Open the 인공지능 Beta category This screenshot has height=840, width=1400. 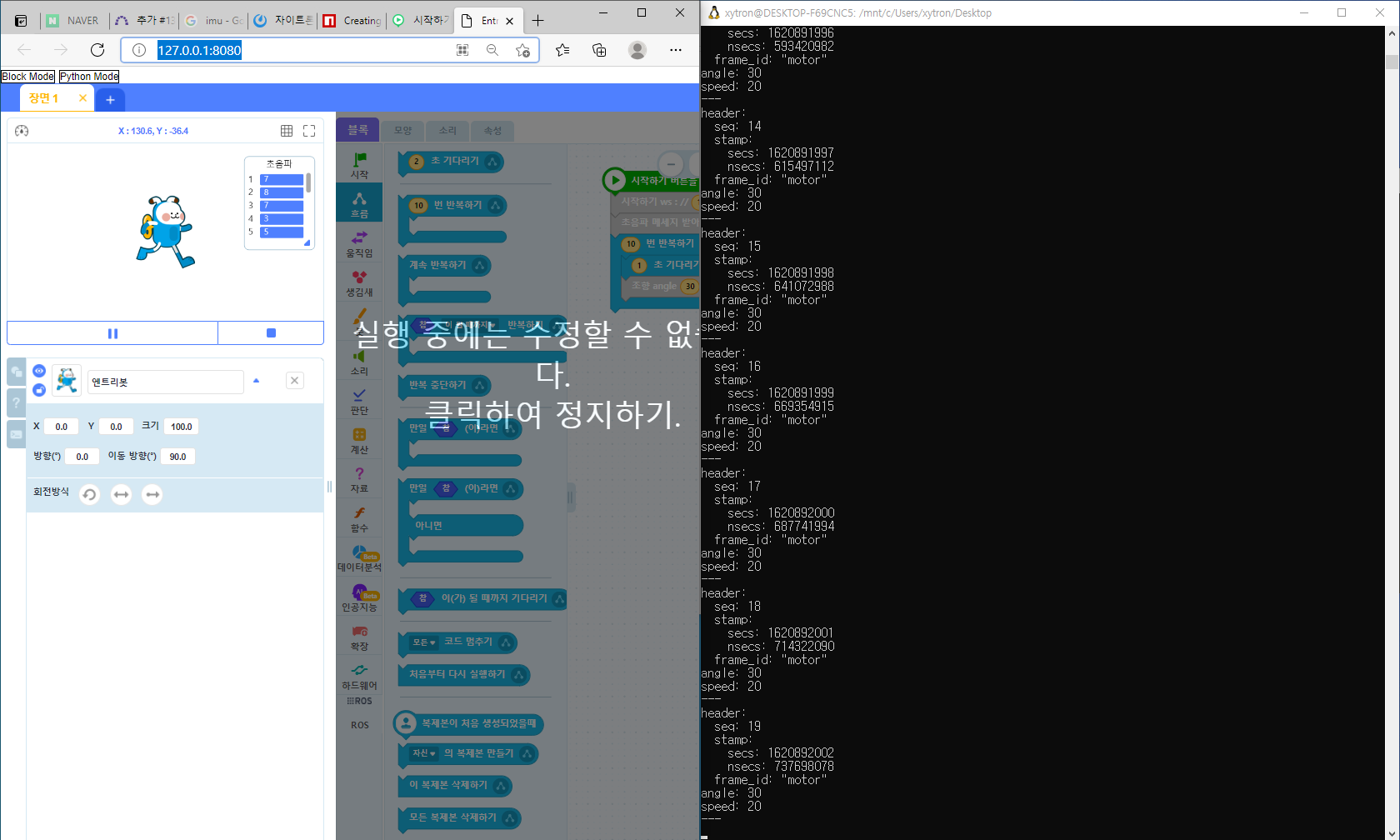pos(358,595)
